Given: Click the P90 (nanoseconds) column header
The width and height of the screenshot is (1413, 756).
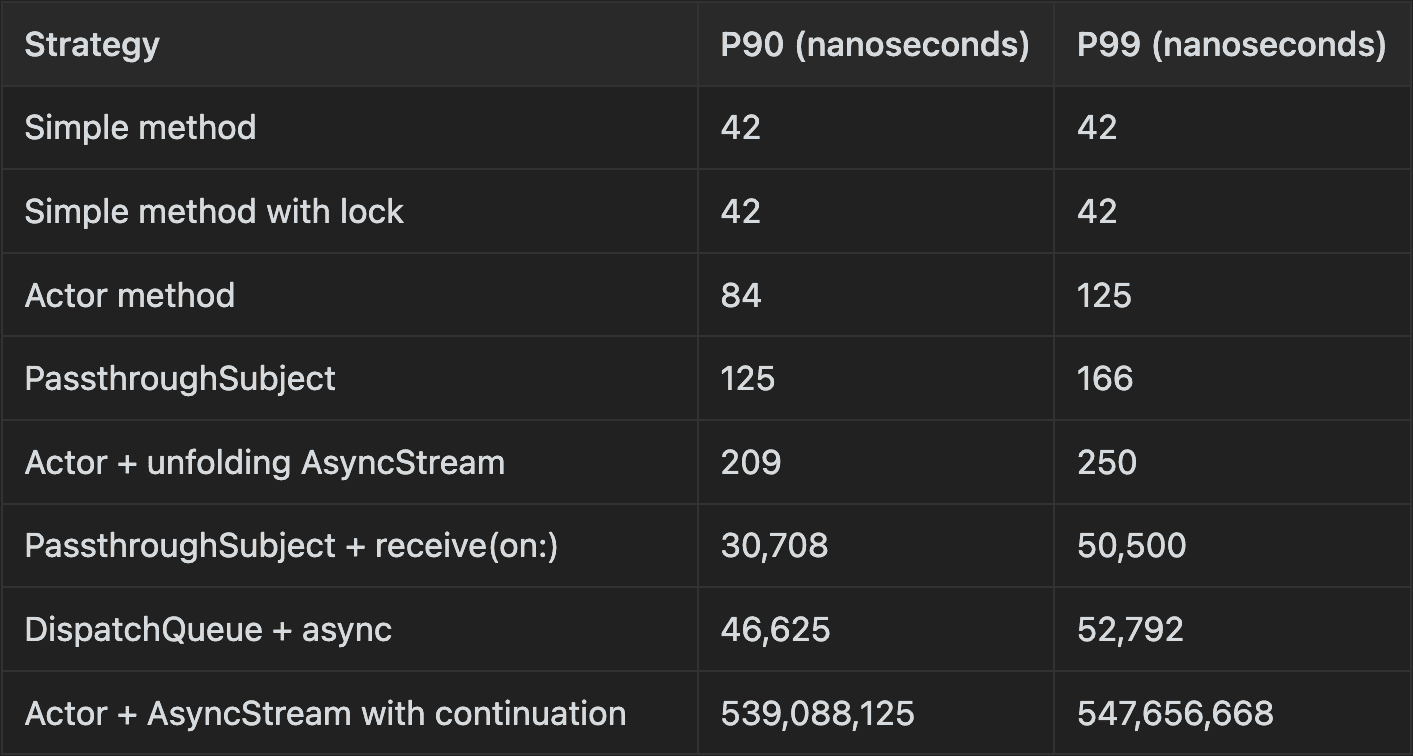Looking at the screenshot, I should pos(875,45).
